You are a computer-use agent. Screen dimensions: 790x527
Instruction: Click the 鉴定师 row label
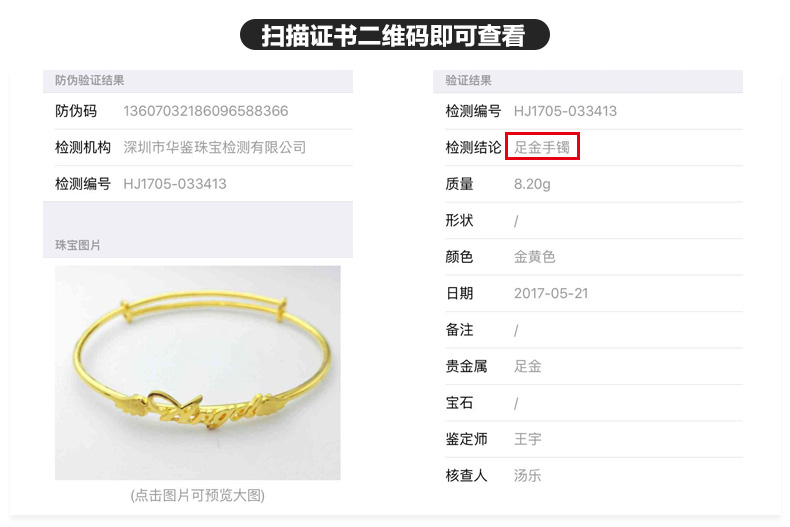pos(466,439)
